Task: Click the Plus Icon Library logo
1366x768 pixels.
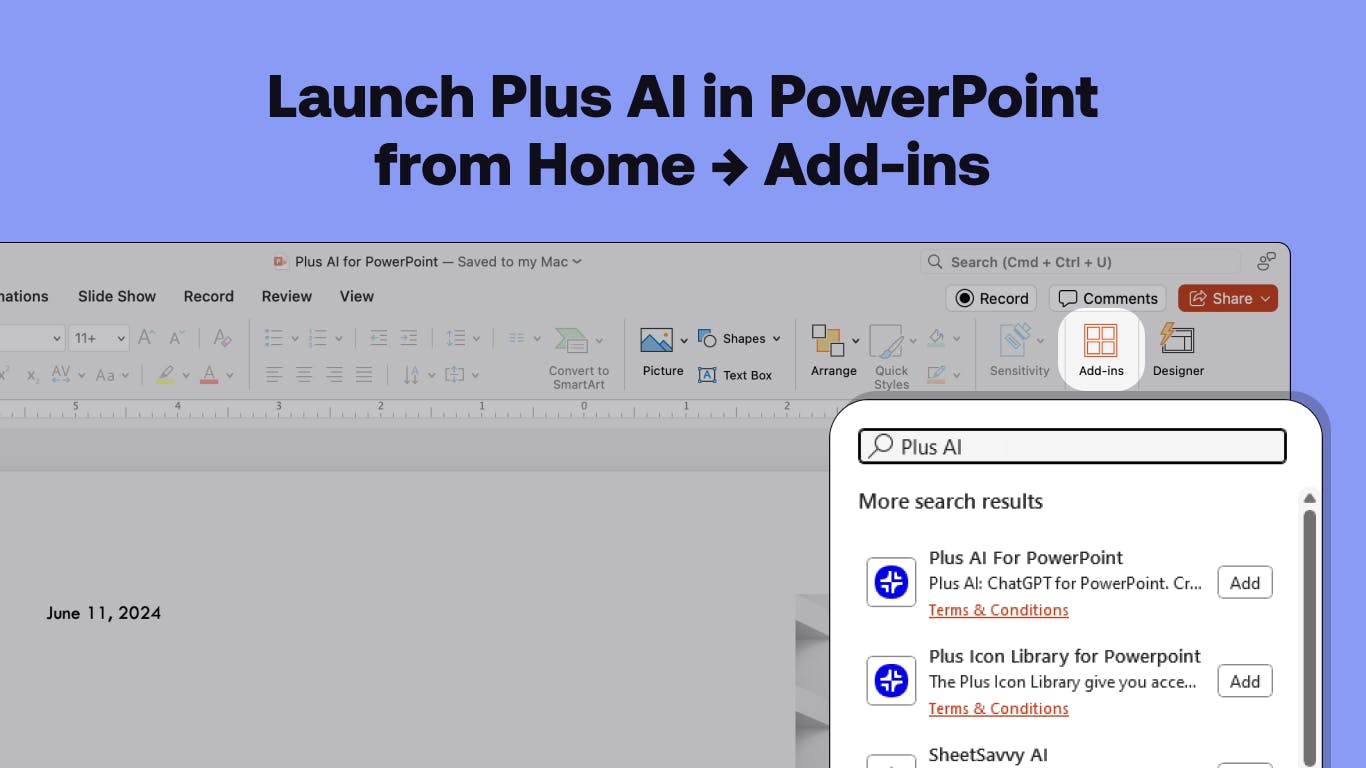Action: point(891,681)
